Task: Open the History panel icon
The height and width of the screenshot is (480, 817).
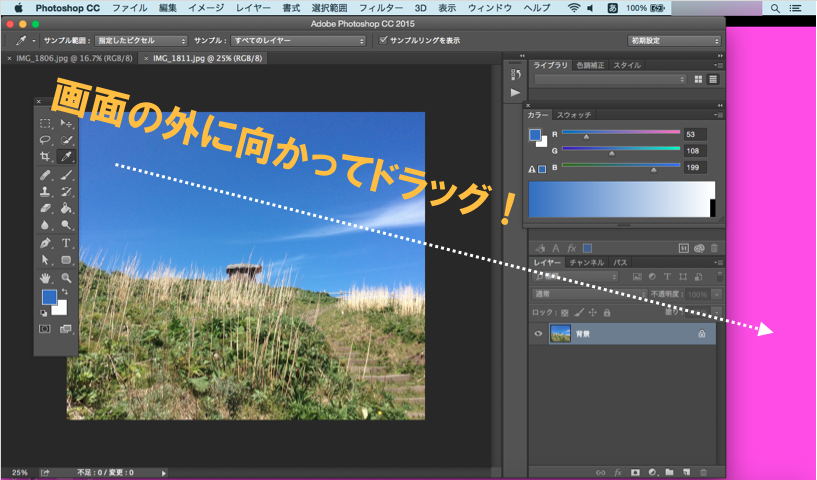Action: (x=515, y=75)
